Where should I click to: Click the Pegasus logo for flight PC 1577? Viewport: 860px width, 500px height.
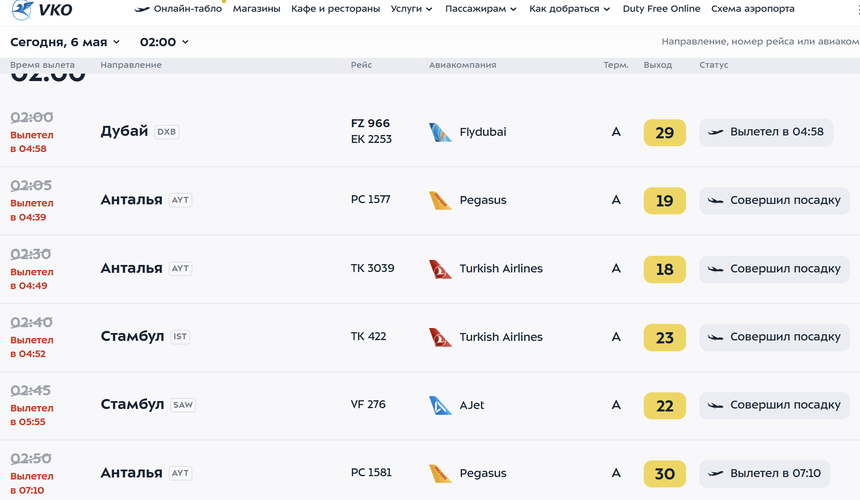[x=440, y=201]
